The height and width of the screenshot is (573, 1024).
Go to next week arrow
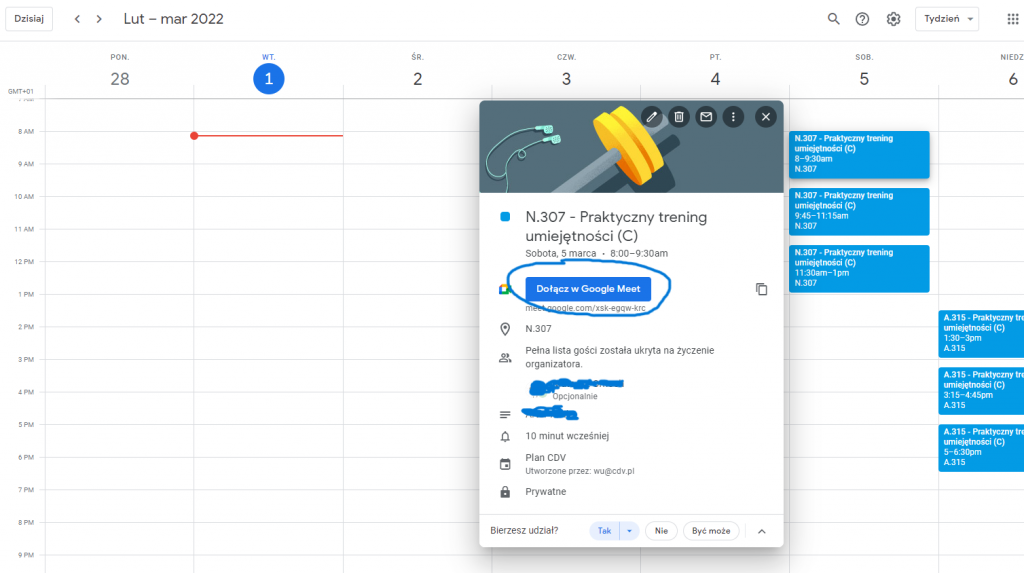tap(99, 19)
